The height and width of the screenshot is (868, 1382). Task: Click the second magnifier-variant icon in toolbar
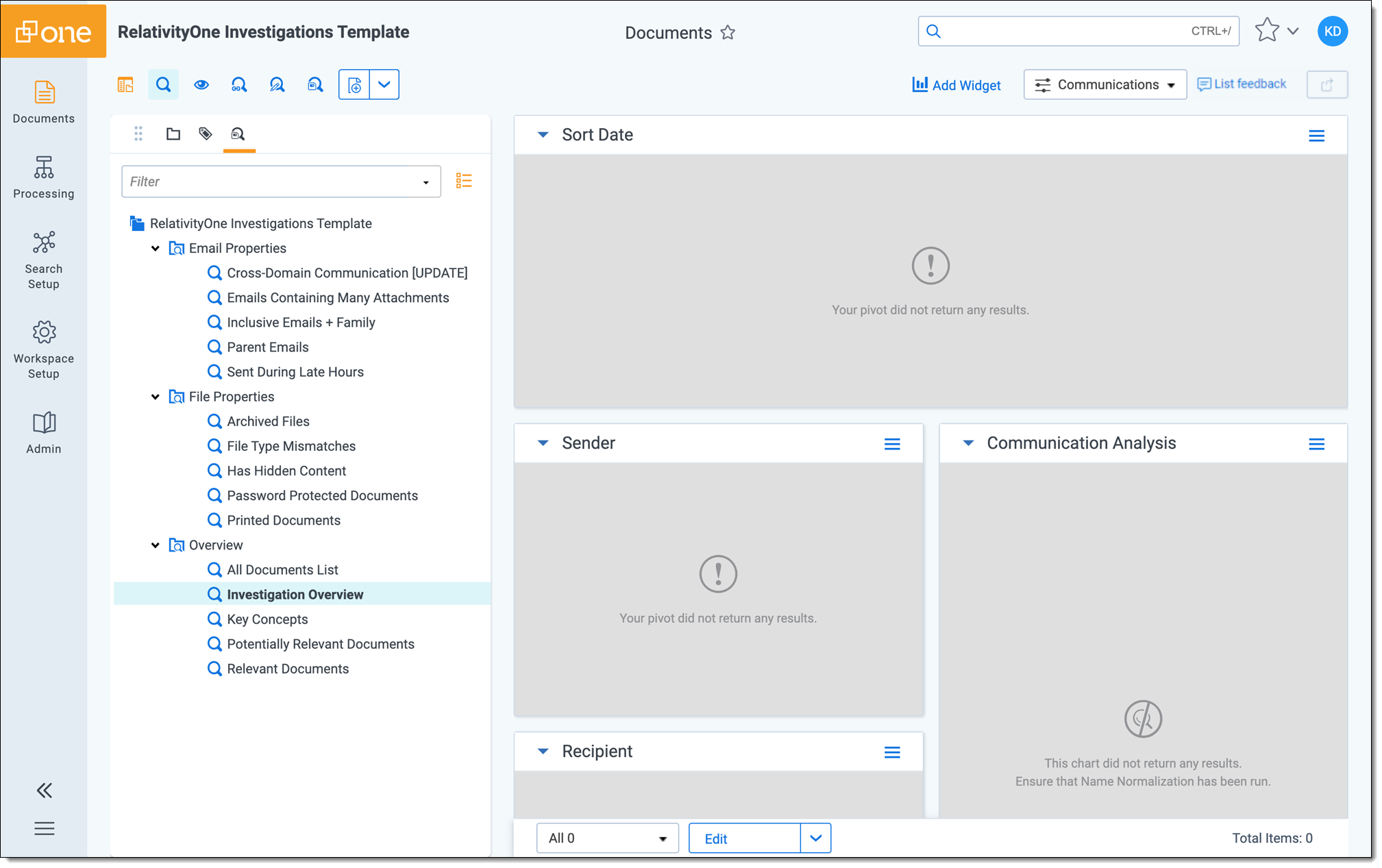pos(277,85)
